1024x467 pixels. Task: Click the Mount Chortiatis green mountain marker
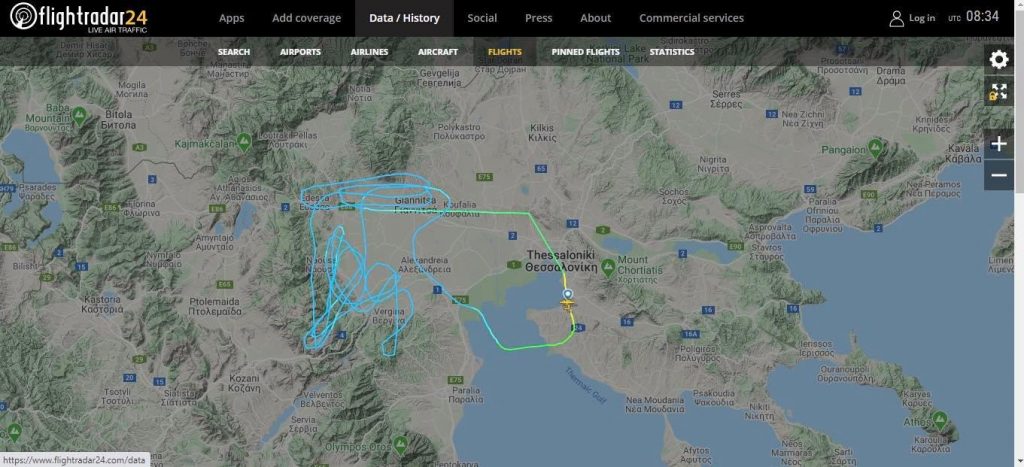(x=608, y=266)
